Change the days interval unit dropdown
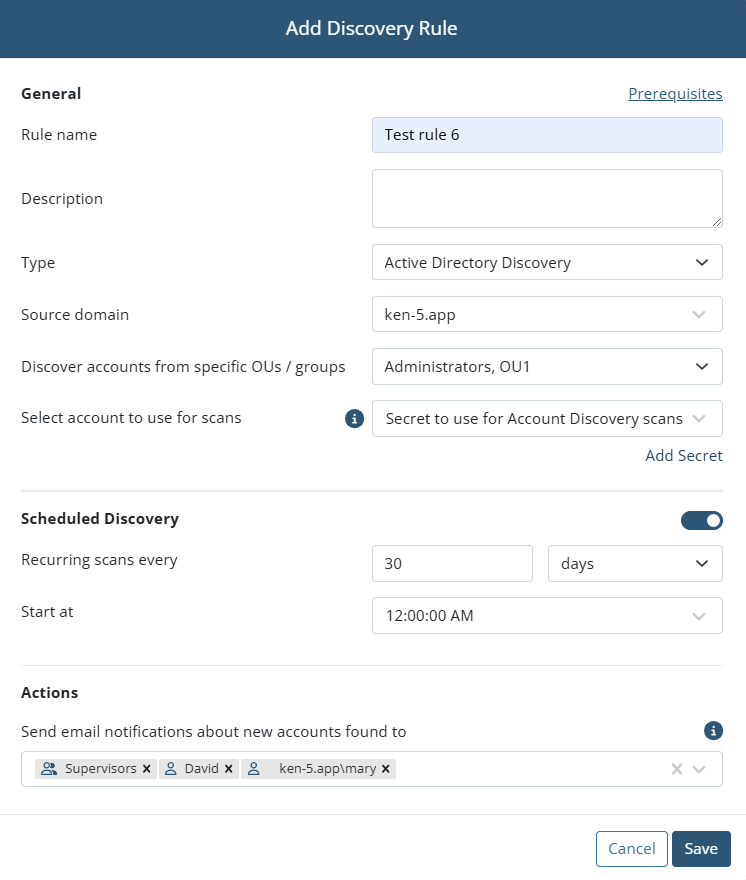Image resolution: width=746 pixels, height=880 pixels. click(635, 563)
